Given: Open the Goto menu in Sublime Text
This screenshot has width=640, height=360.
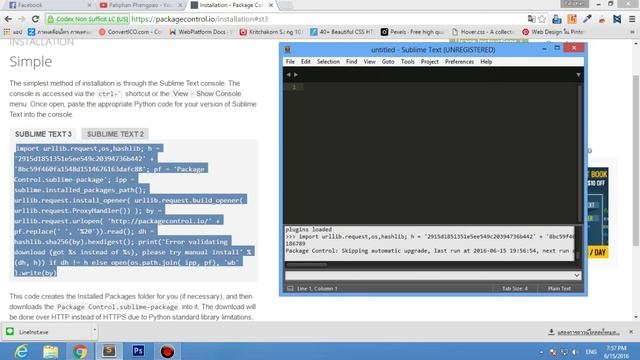Looking at the screenshot, I should [388, 62].
